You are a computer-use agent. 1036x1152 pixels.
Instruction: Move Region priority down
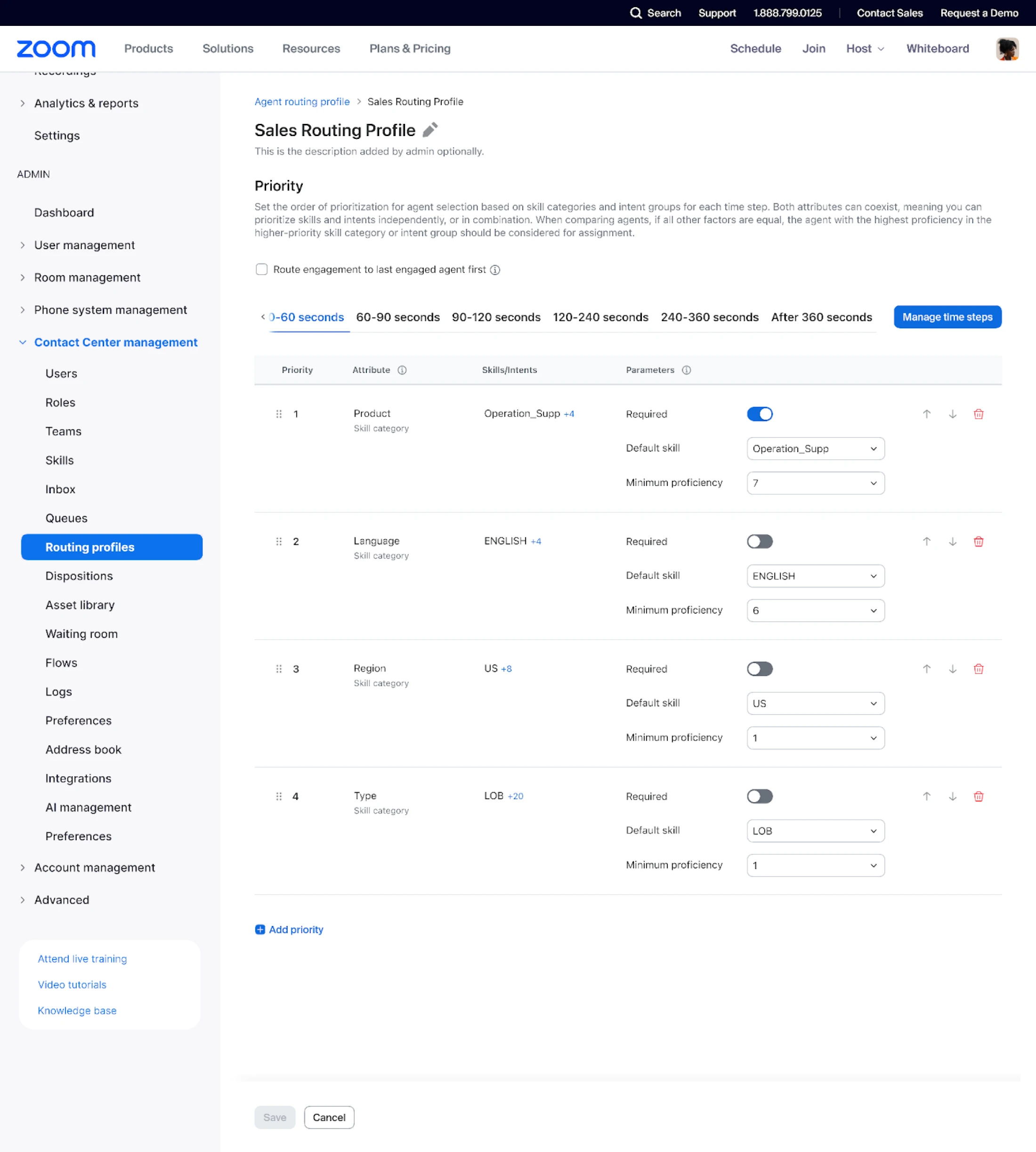point(952,669)
